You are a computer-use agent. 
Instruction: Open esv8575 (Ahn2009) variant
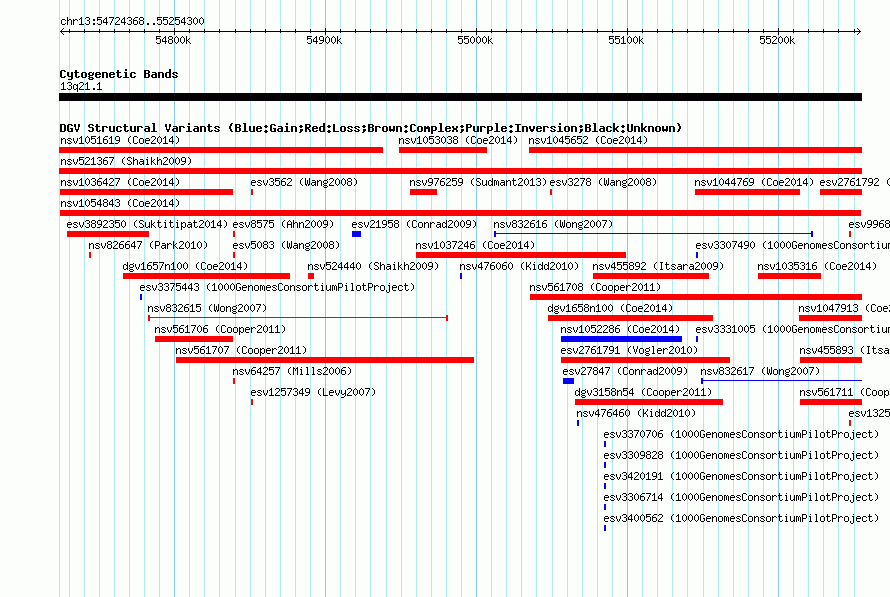tap(283, 224)
